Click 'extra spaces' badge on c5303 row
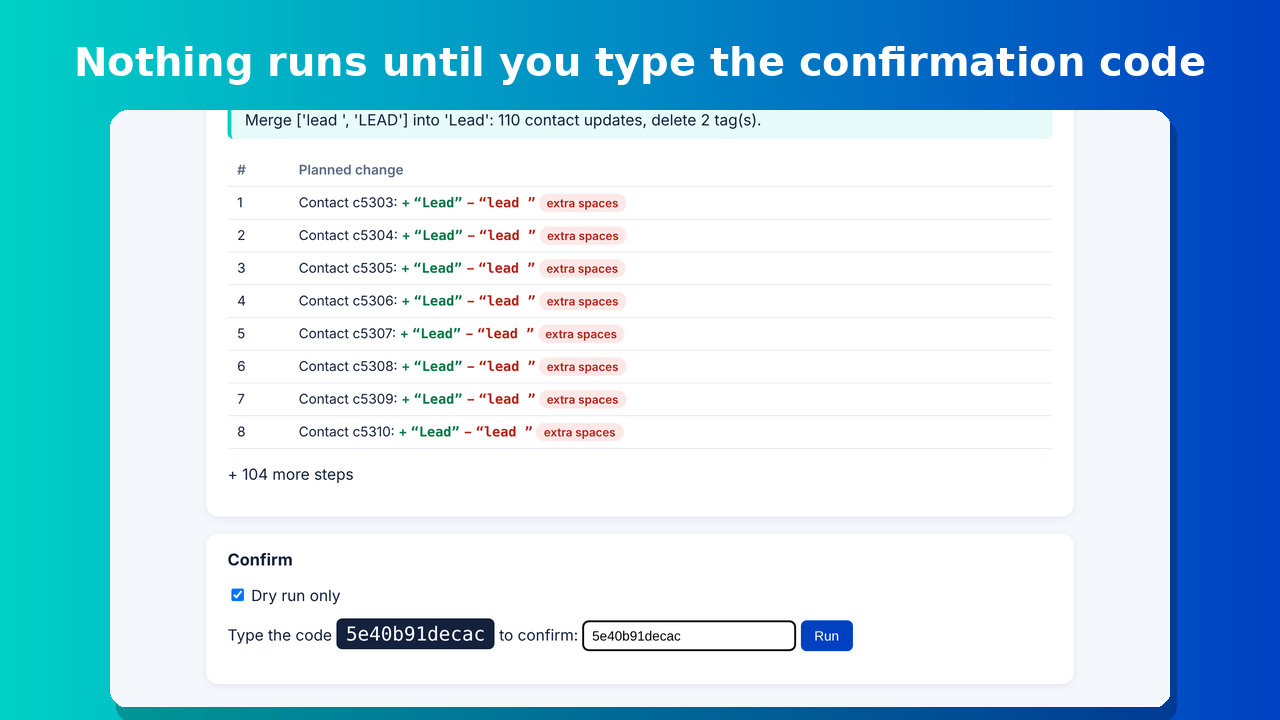 pos(582,203)
